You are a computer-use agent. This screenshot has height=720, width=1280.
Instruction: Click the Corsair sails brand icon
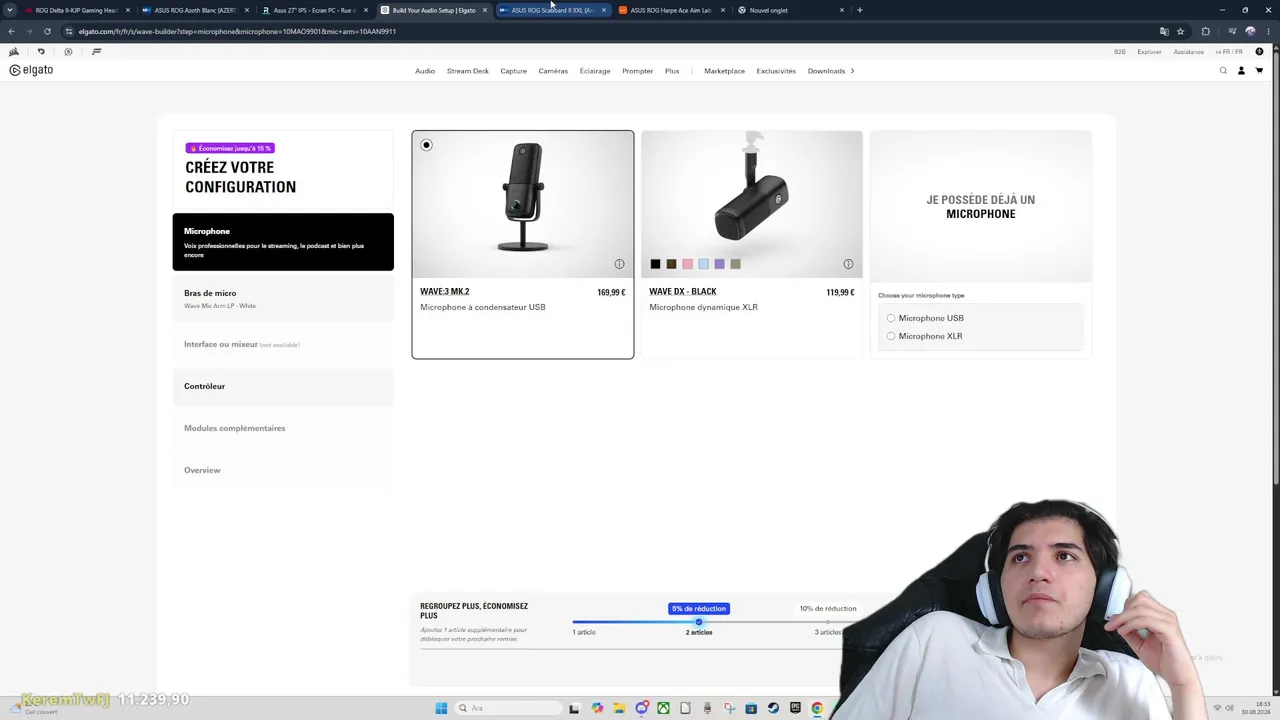[x=13, y=51]
